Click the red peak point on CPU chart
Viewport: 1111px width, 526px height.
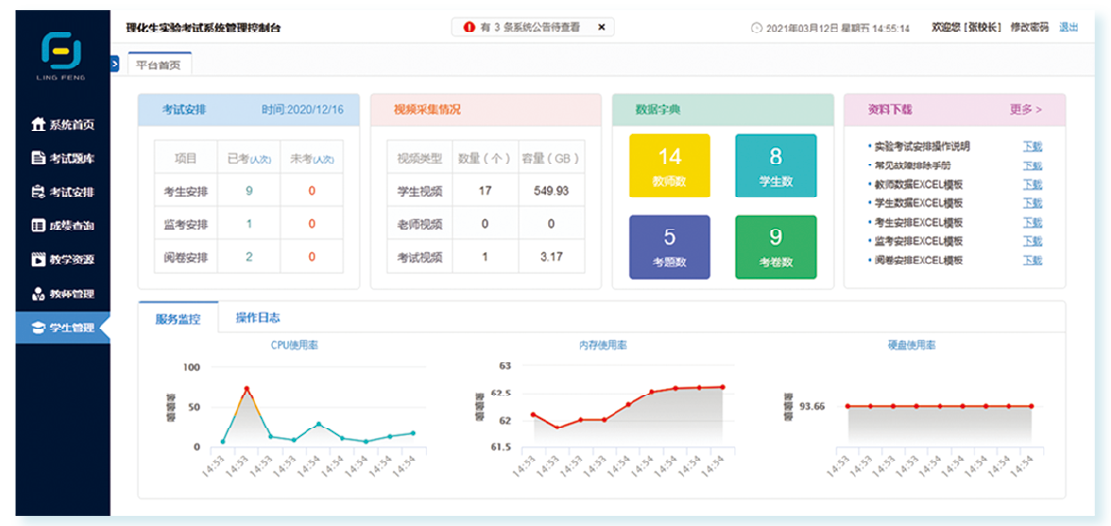pyautogui.click(x=246, y=389)
